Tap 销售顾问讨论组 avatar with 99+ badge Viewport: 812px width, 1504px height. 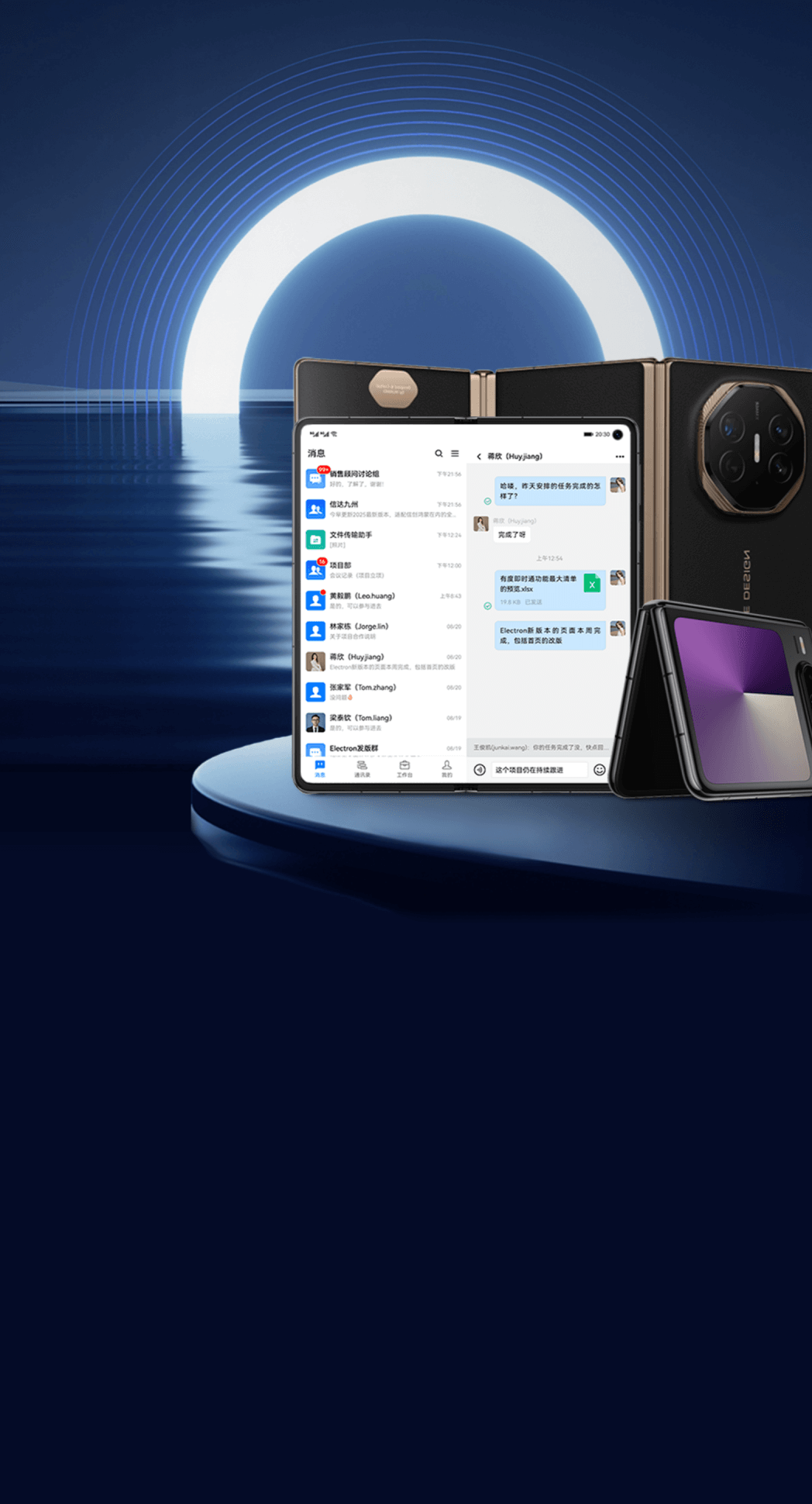315,478
